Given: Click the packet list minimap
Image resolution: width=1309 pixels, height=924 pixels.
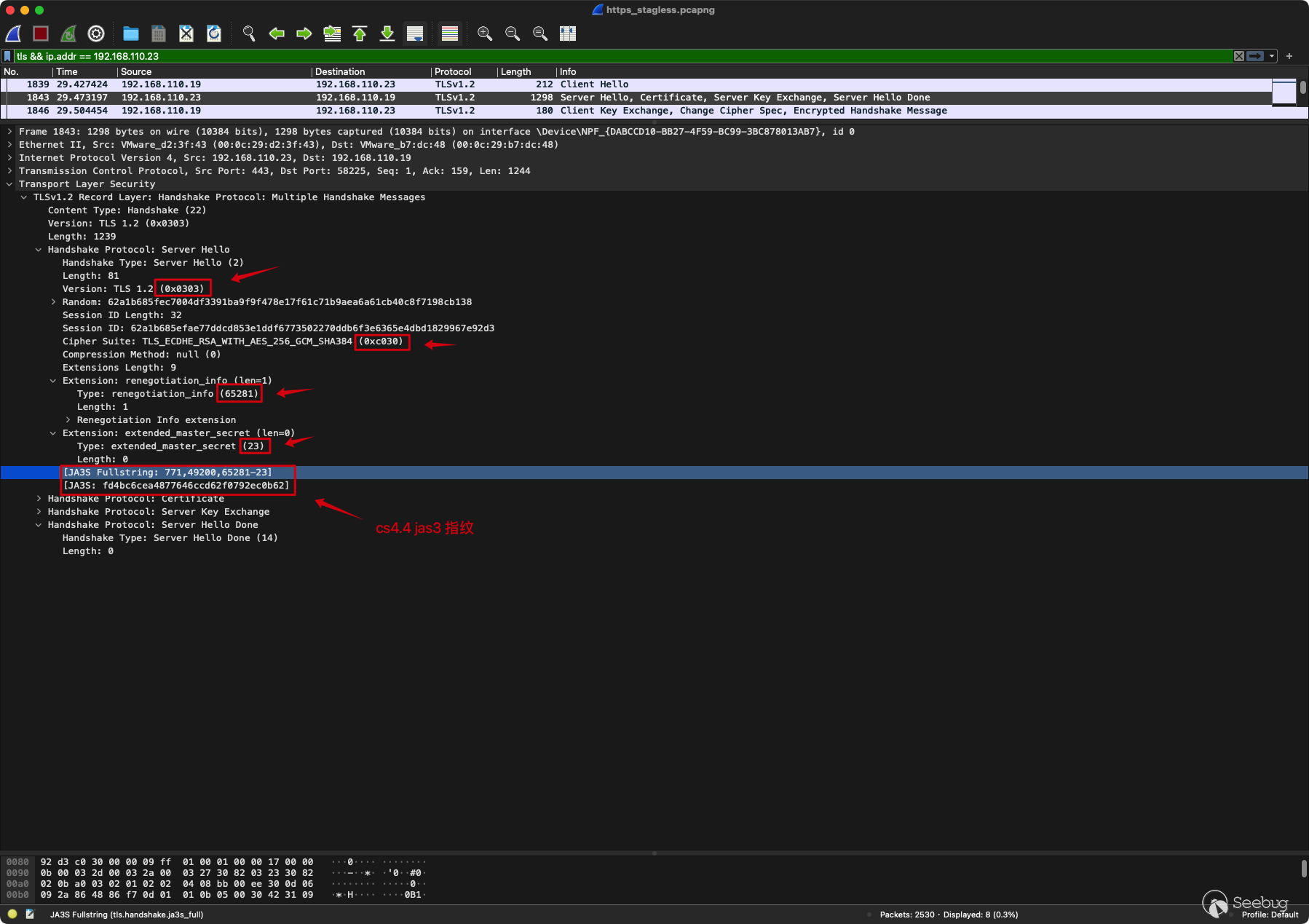Looking at the screenshot, I should click(x=1284, y=92).
